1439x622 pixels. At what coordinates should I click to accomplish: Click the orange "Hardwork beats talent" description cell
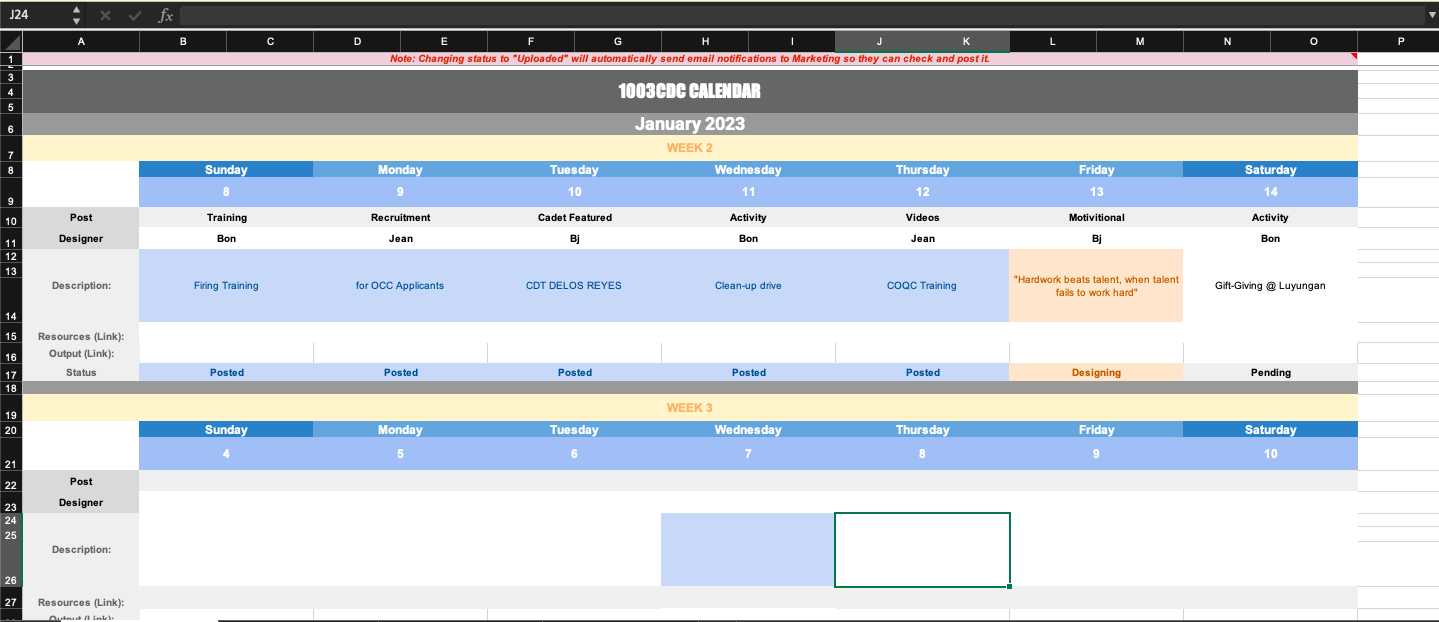[1096, 285]
